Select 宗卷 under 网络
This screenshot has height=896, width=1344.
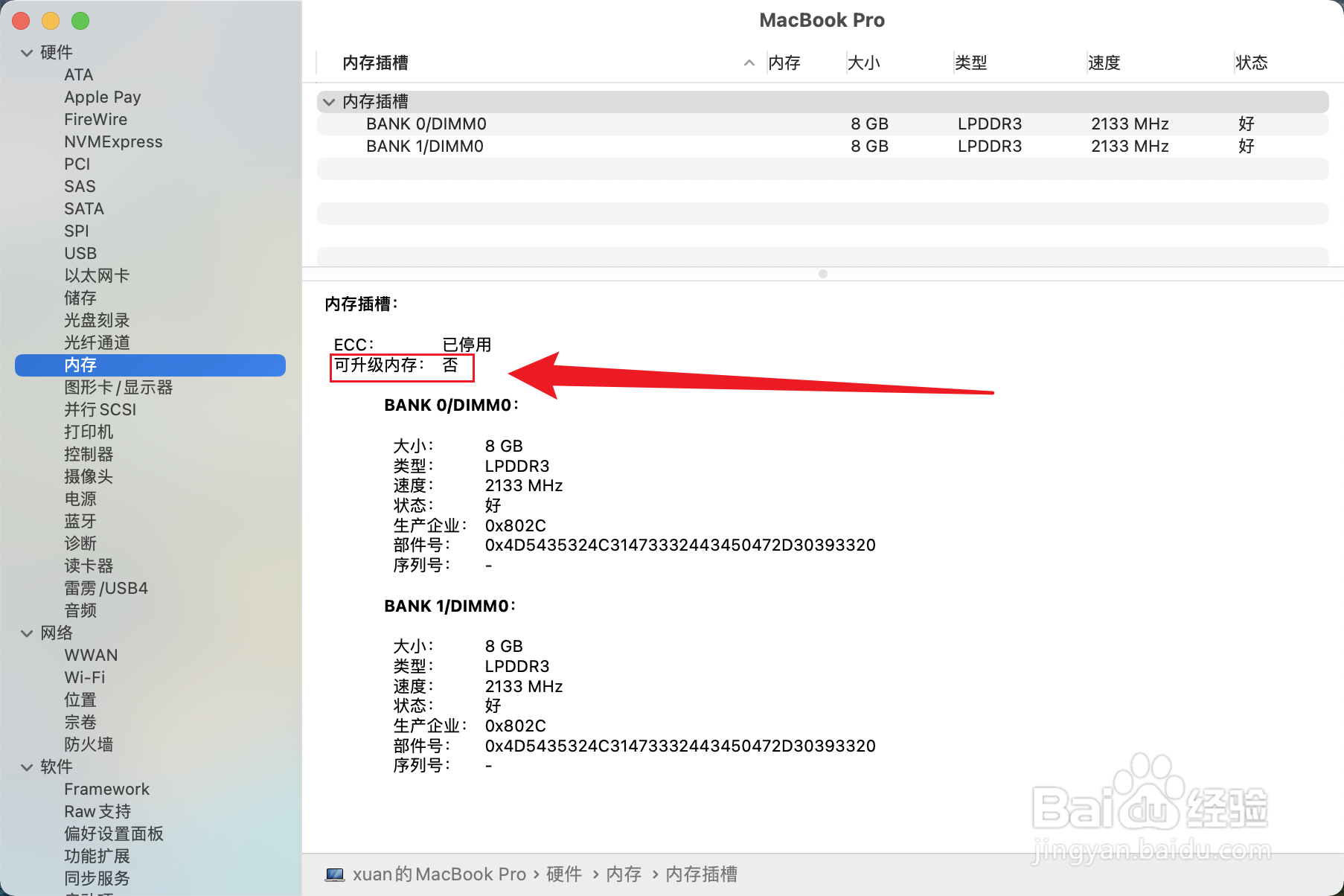[x=80, y=723]
